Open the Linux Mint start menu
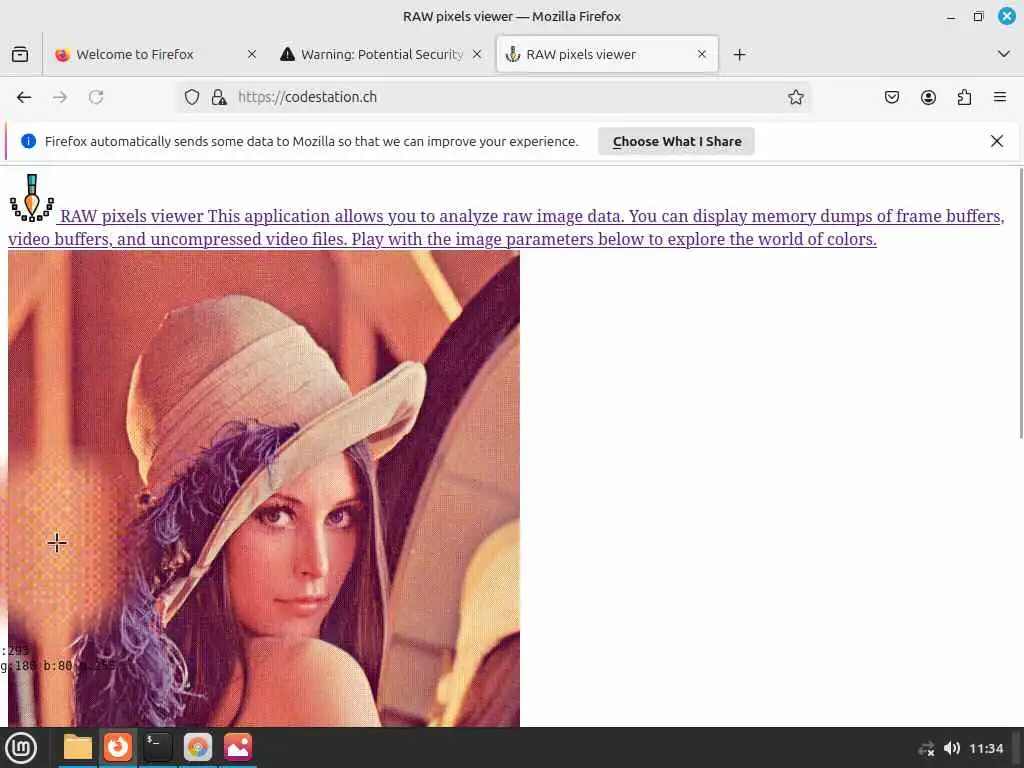The width and height of the screenshot is (1024, 768). [22, 748]
